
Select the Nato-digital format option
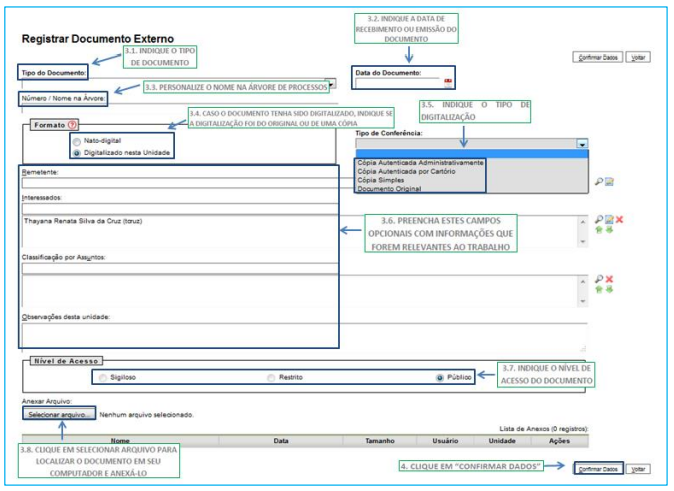click(x=77, y=141)
